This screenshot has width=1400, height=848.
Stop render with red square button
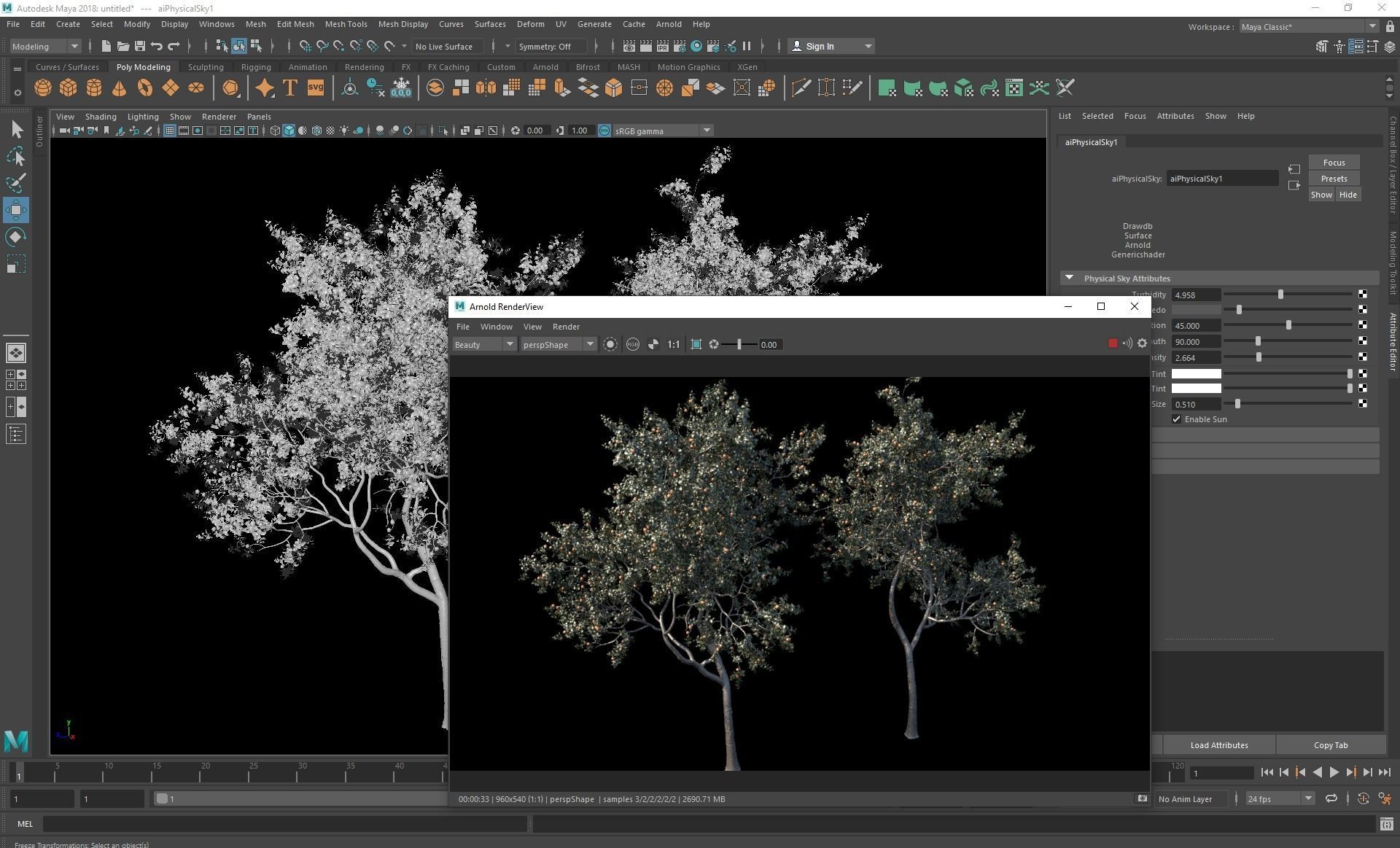[1113, 343]
